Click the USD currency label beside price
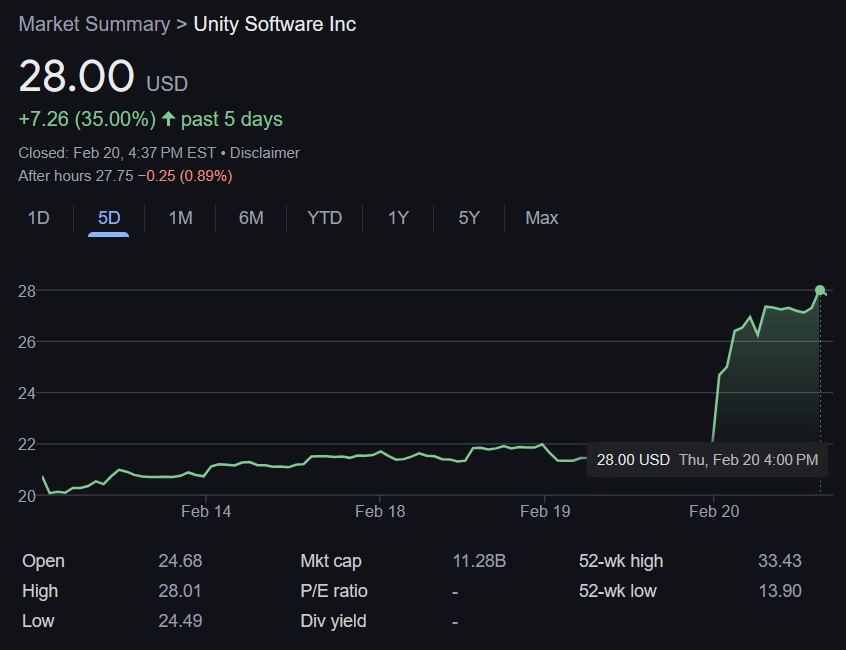The image size is (846, 650). pyautogui.click(x=167, y=84)
